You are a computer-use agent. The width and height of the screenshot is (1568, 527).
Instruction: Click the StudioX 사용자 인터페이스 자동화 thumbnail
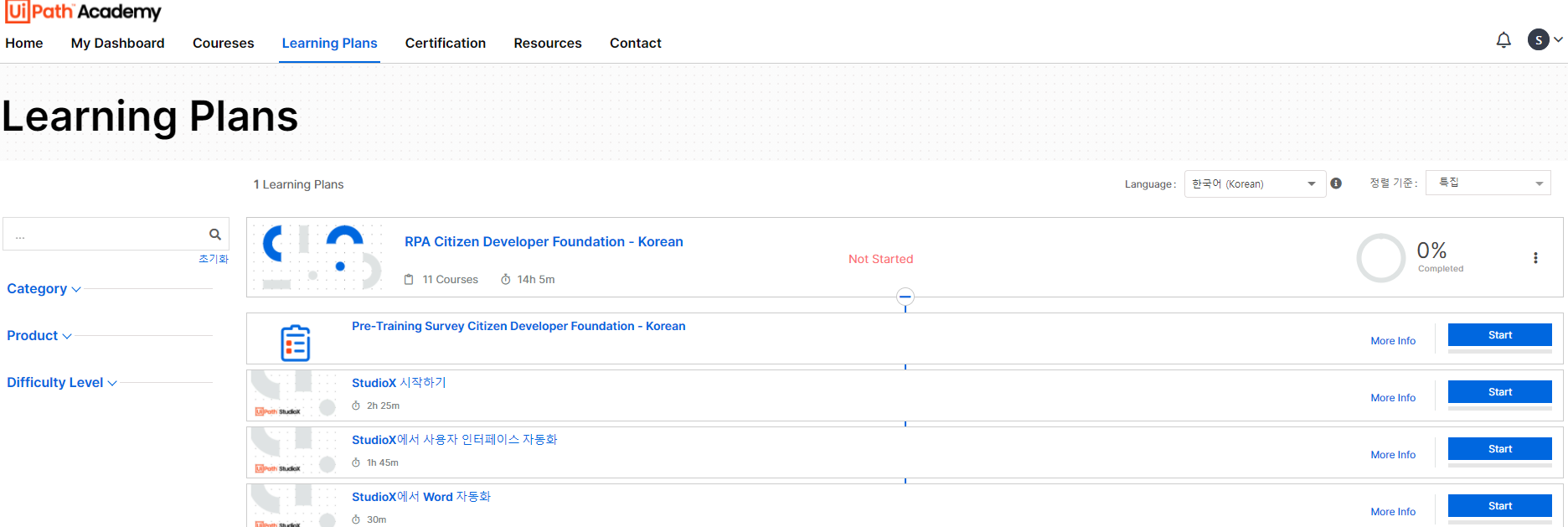[x=294, y=452]
